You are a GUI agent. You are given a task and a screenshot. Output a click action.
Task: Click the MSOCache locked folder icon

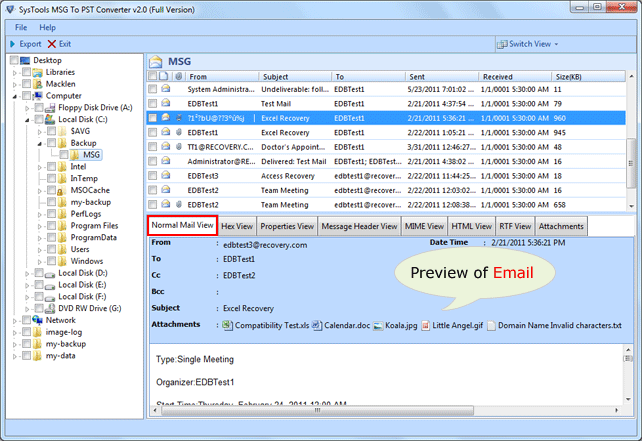(x=62, y=190)
